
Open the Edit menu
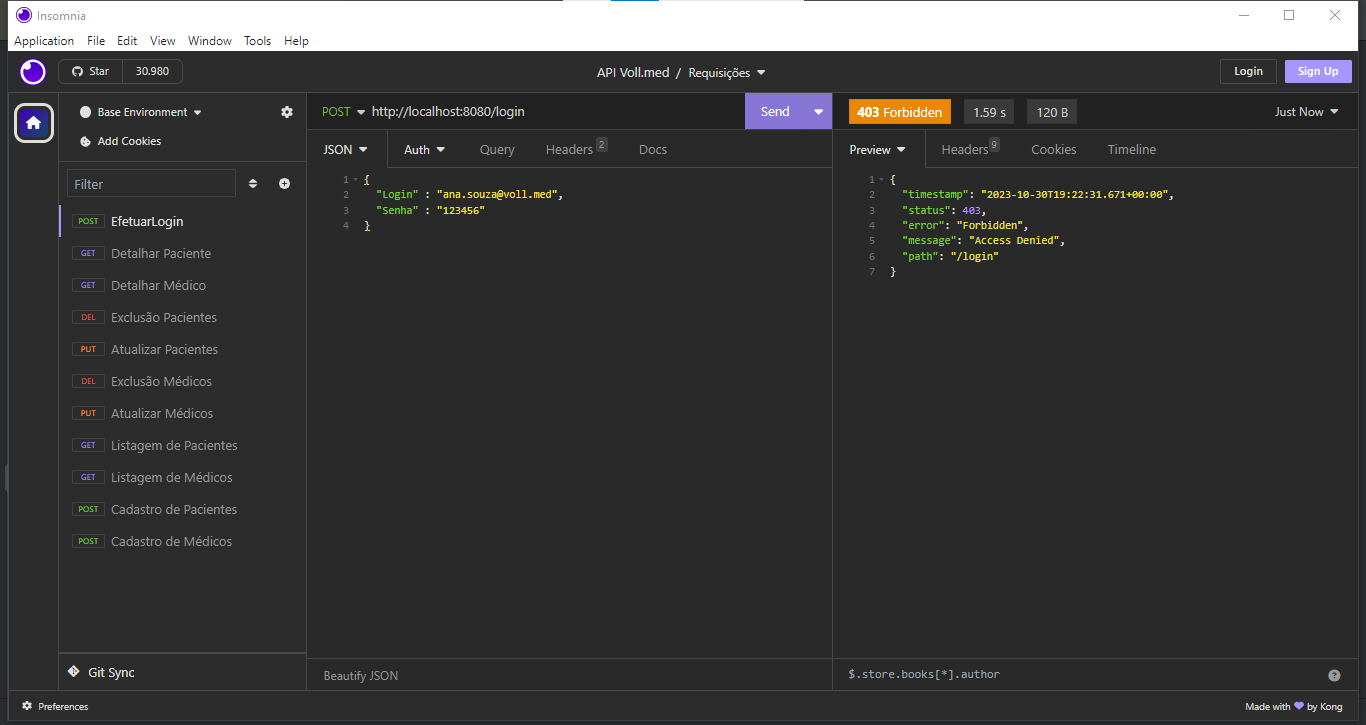click(x=127, y=41)
